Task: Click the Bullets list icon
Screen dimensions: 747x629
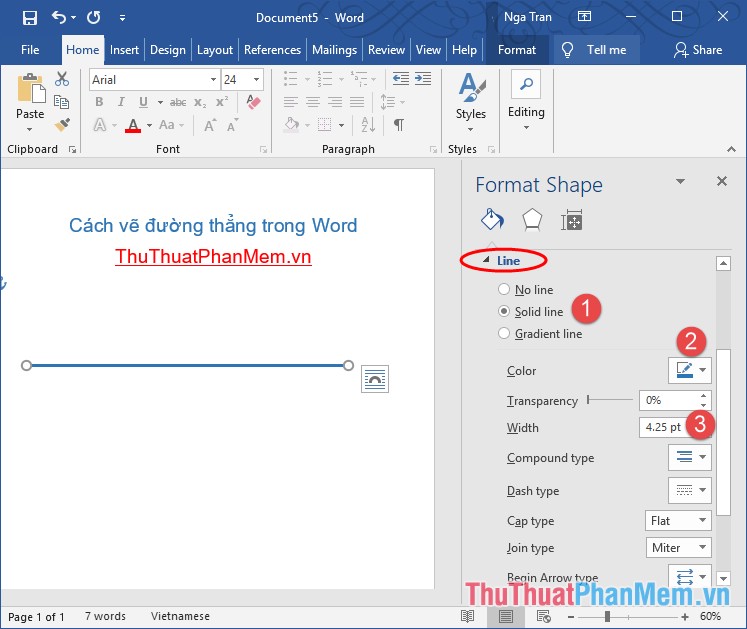Action: (x=291, y=79)
